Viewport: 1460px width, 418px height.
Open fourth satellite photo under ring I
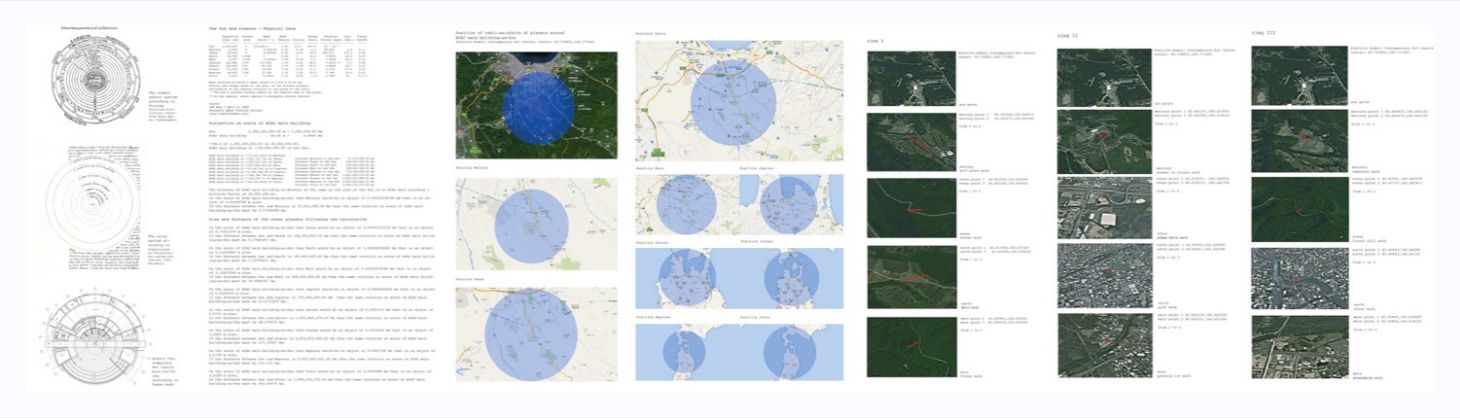coord(910,275)
